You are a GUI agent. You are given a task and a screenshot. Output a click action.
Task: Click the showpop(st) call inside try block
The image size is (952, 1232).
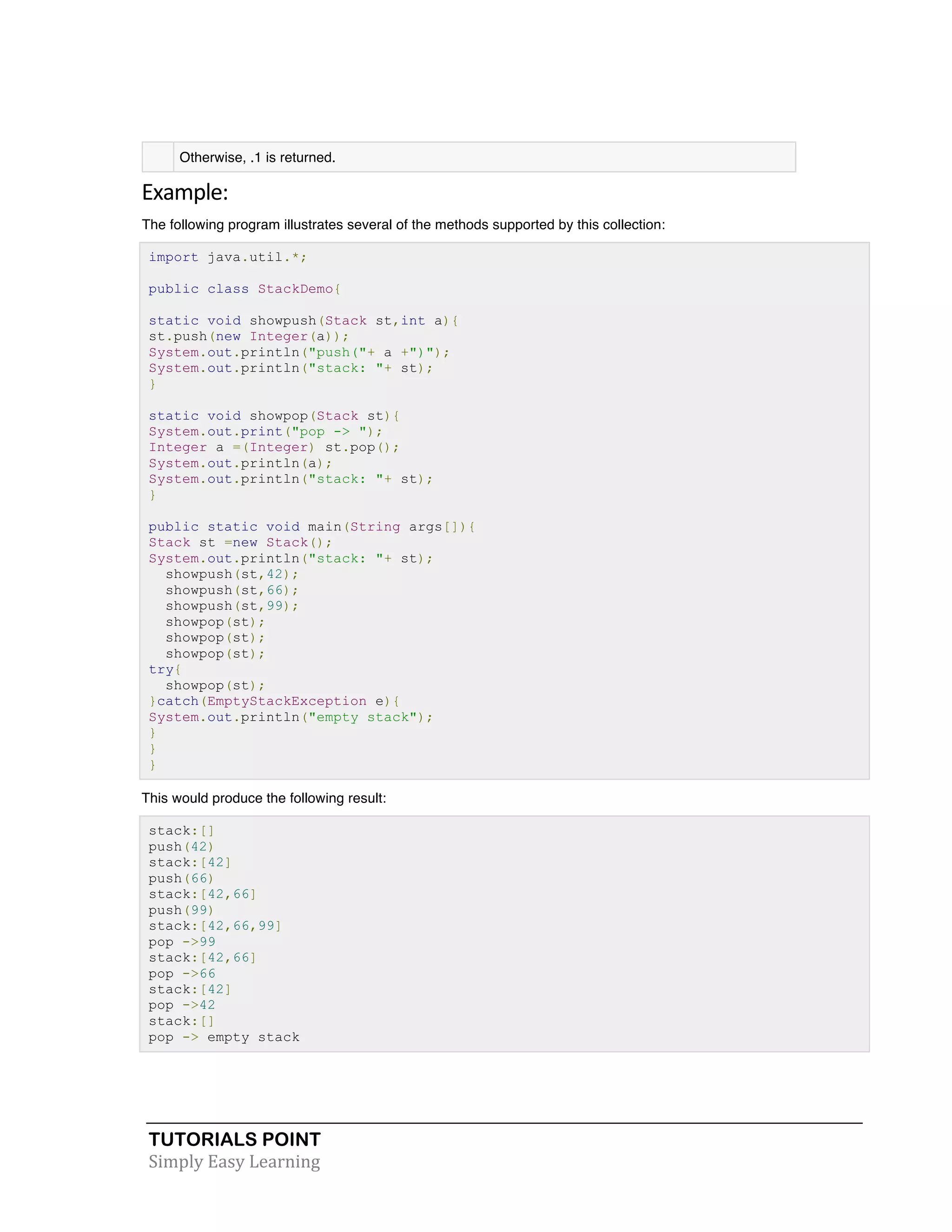[215, 685]
